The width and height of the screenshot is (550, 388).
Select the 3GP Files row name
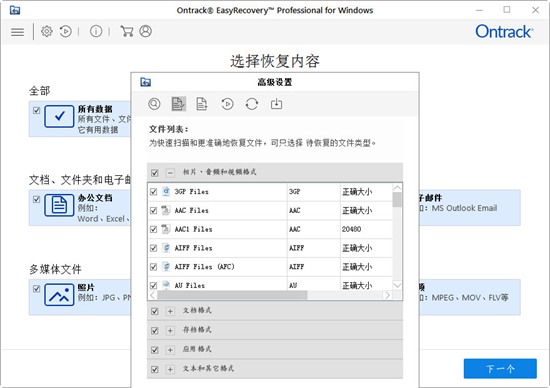(192, 192)
